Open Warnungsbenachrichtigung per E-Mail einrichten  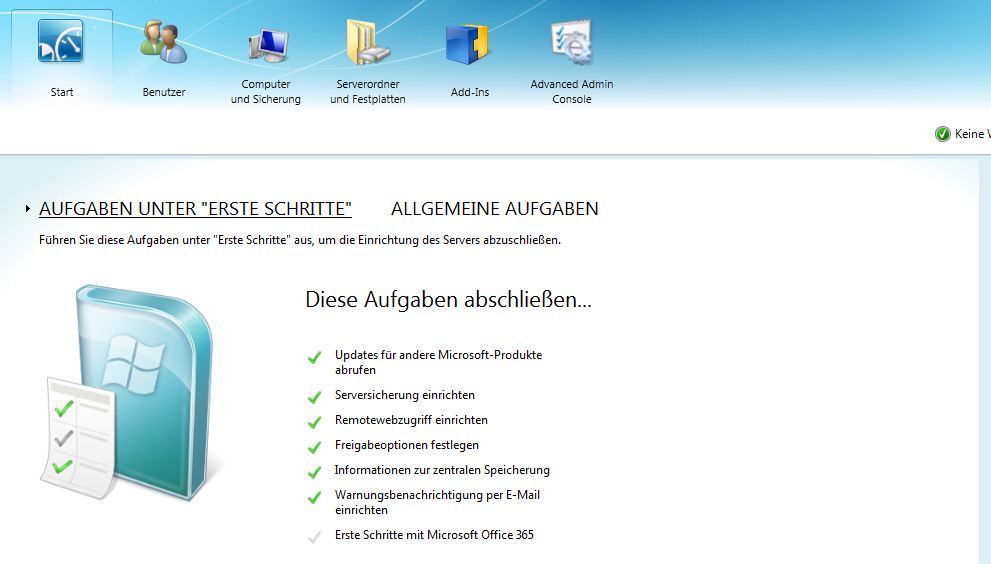[x=437, y=502]
